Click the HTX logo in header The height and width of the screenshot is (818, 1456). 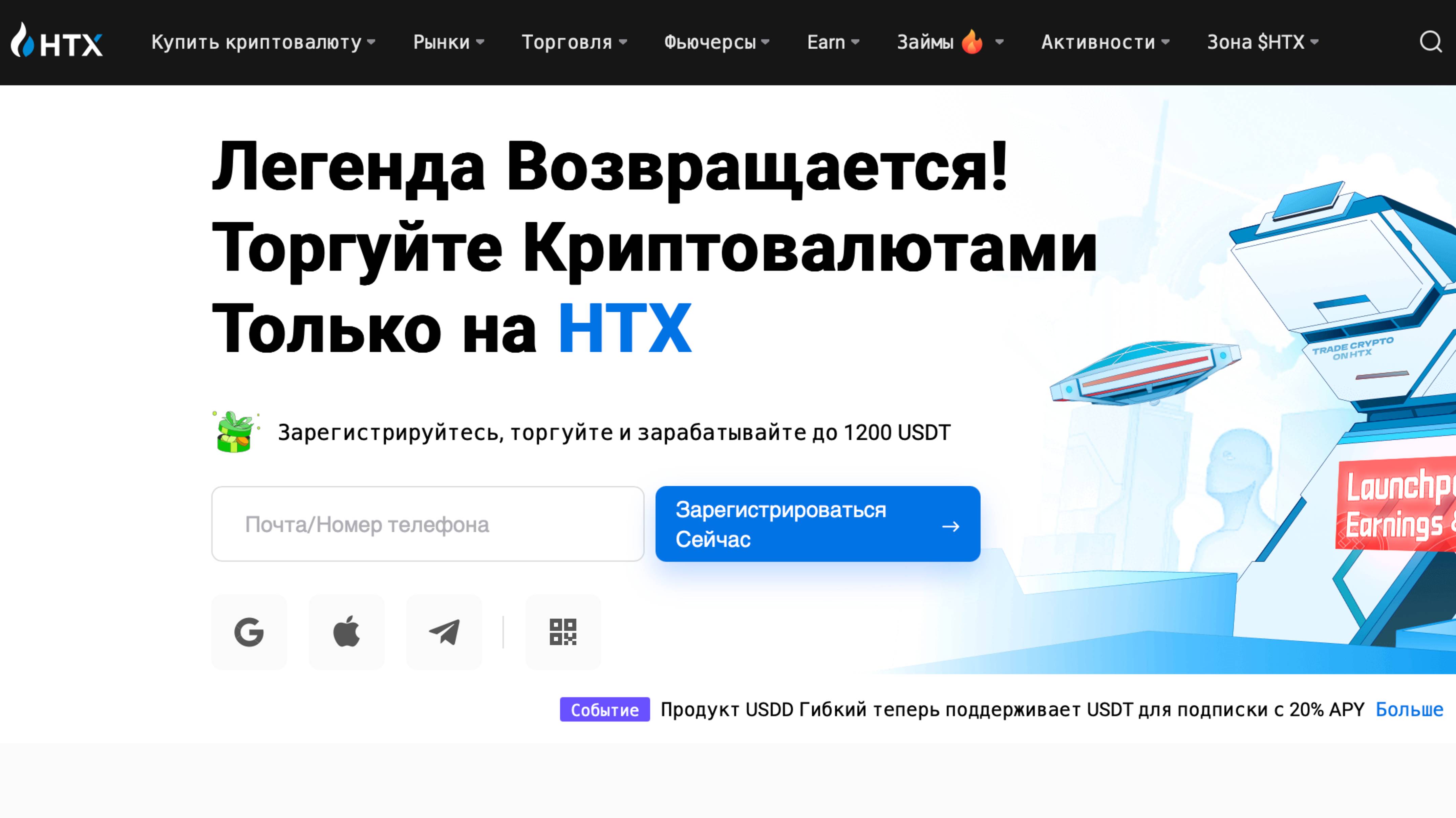pos(57,41)
